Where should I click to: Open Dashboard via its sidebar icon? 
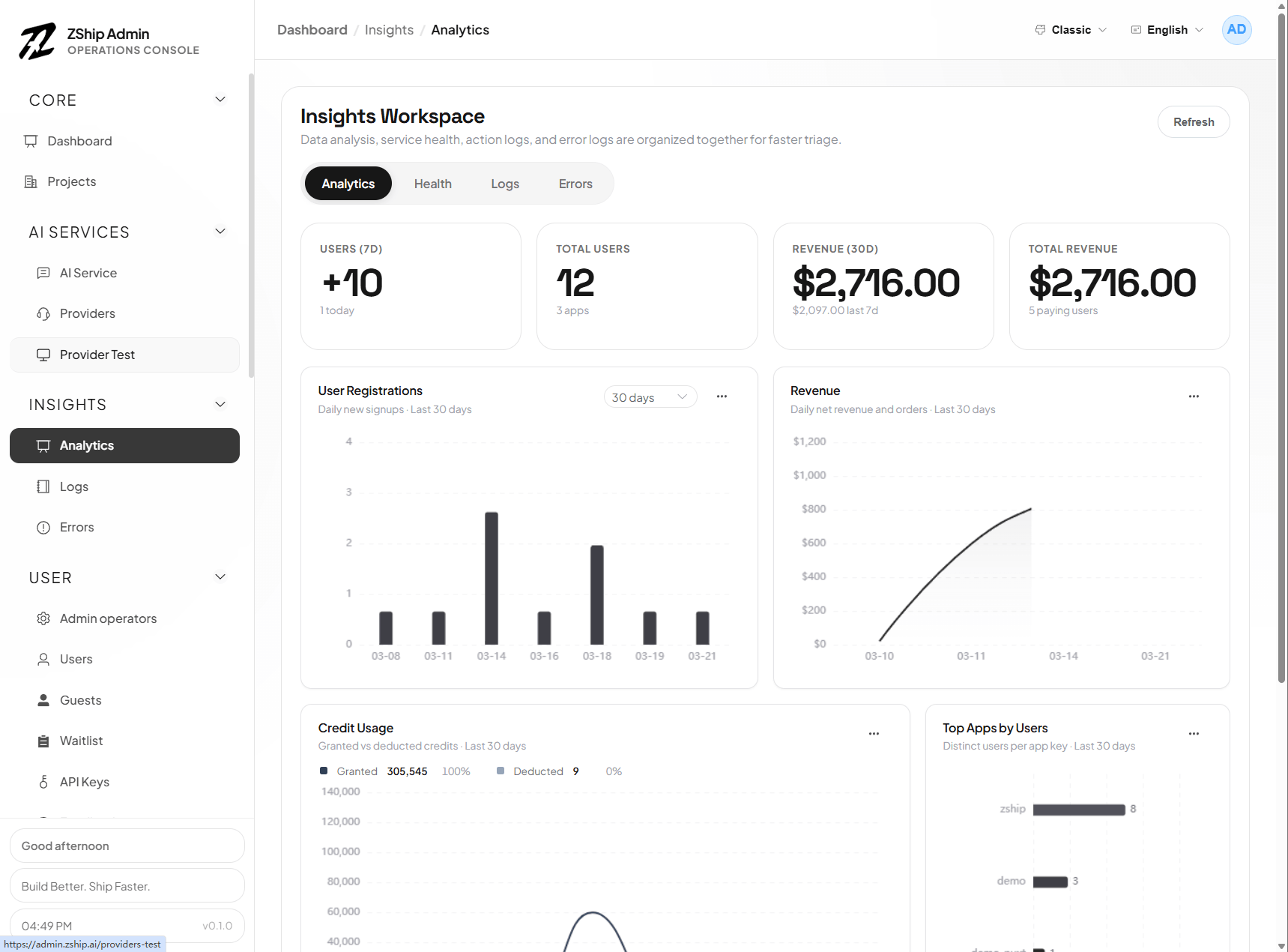click(31, 141)
